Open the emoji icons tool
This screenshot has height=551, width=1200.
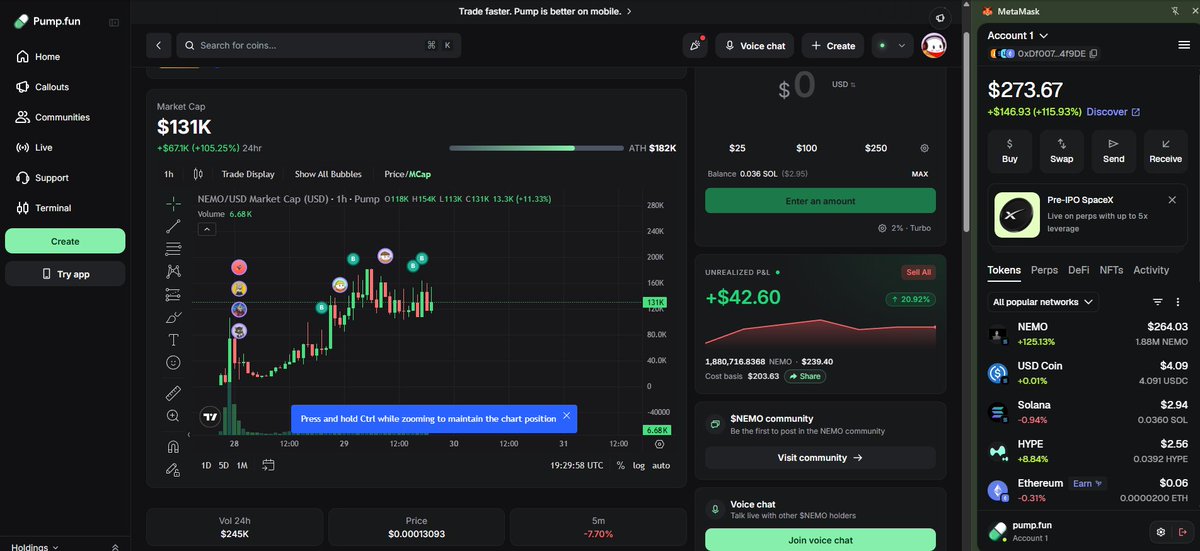(173, 362)
